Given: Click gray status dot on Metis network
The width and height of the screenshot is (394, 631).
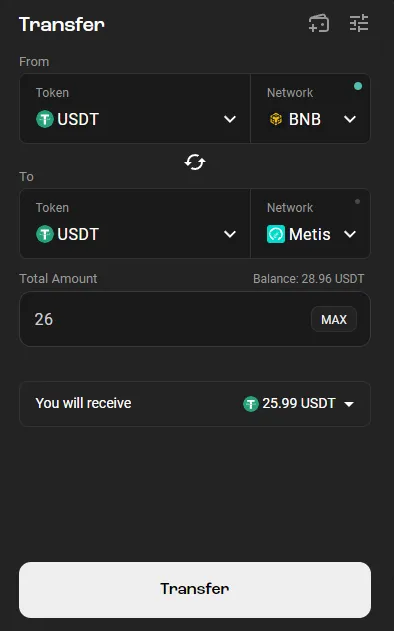Looking at the screenshot, I should [x=357, y=201].
